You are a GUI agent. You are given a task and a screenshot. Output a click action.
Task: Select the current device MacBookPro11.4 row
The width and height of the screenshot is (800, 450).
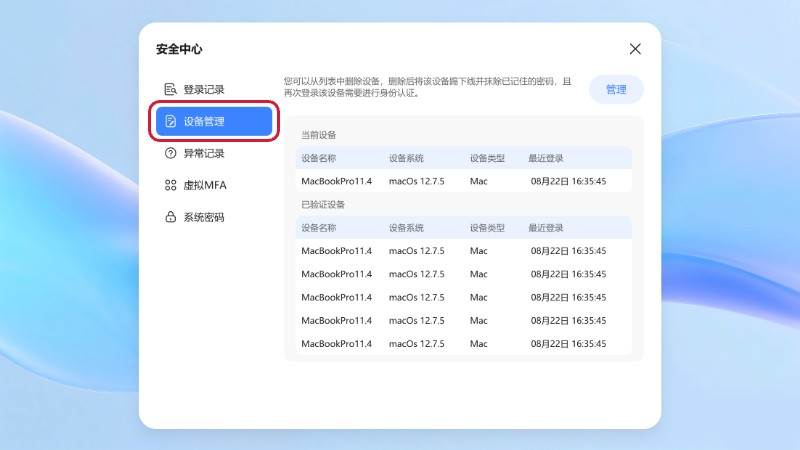tap(463, 181)
